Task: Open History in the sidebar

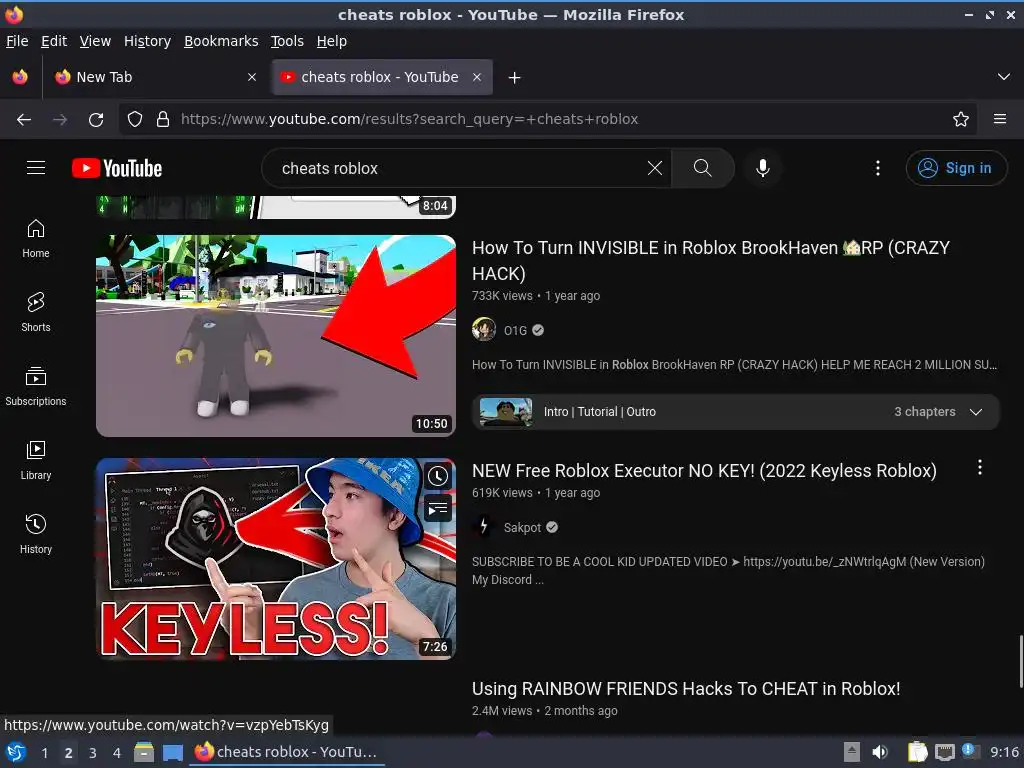Action: (x=36, y=534)
